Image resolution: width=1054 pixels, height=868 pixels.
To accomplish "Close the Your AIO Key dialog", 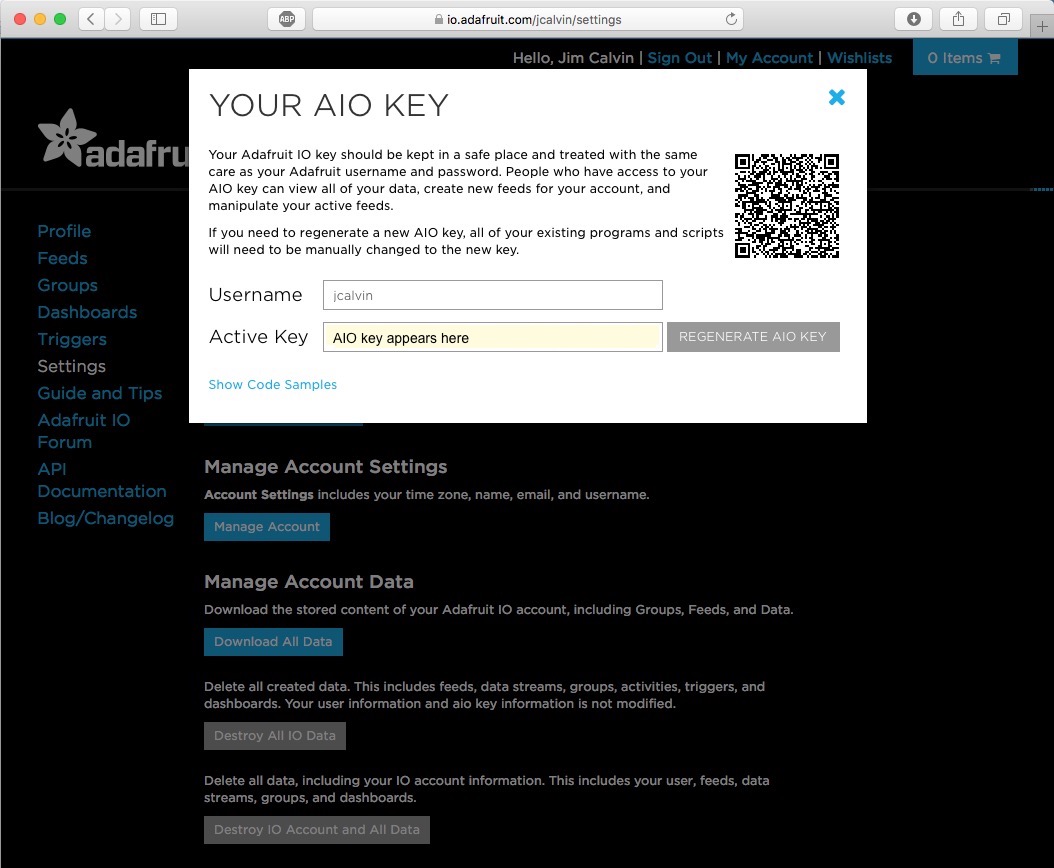I will (836, 97).
